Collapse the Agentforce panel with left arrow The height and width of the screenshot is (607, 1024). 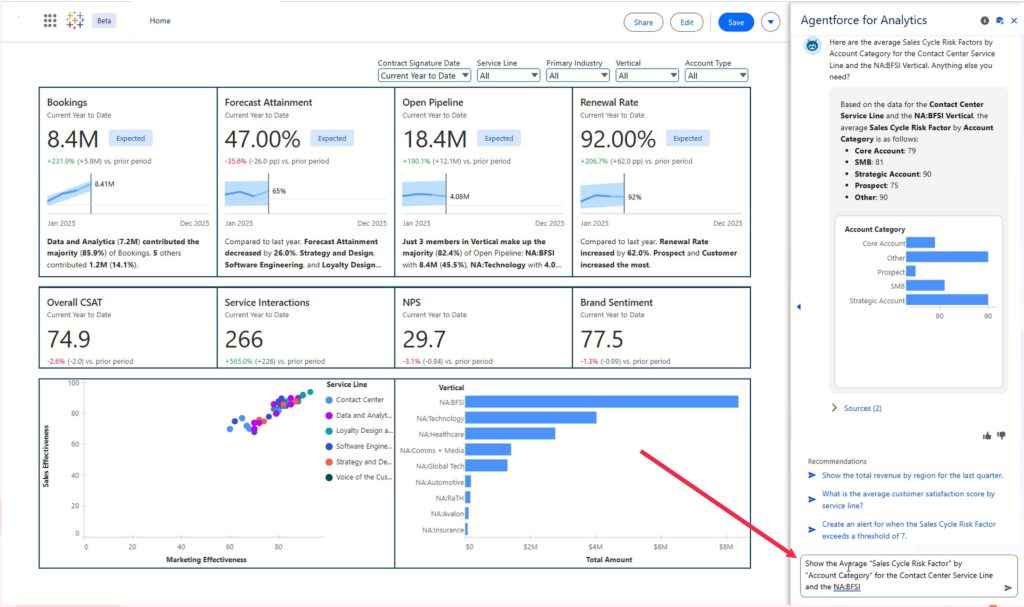coord(798,306)
